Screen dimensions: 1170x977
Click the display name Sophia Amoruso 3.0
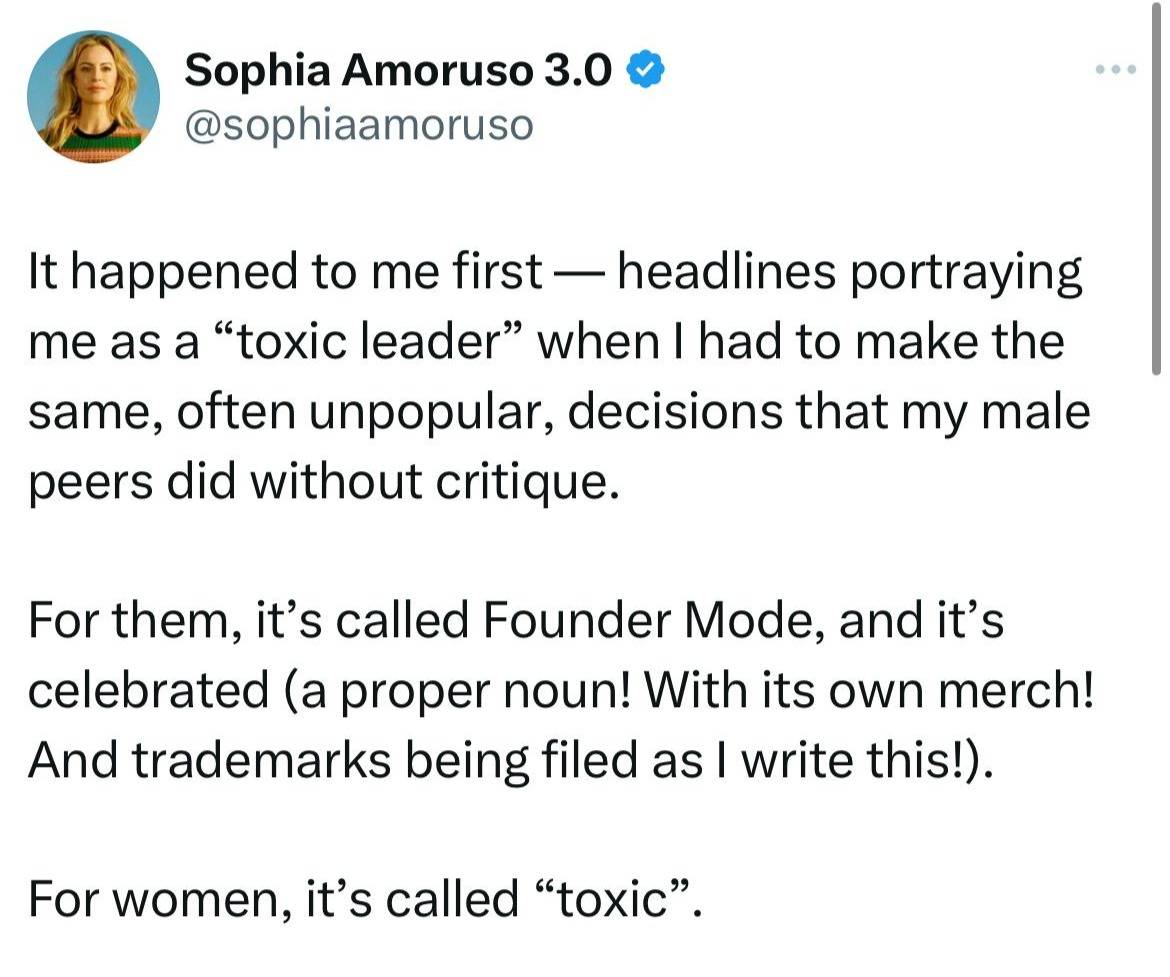pos(398,71)
